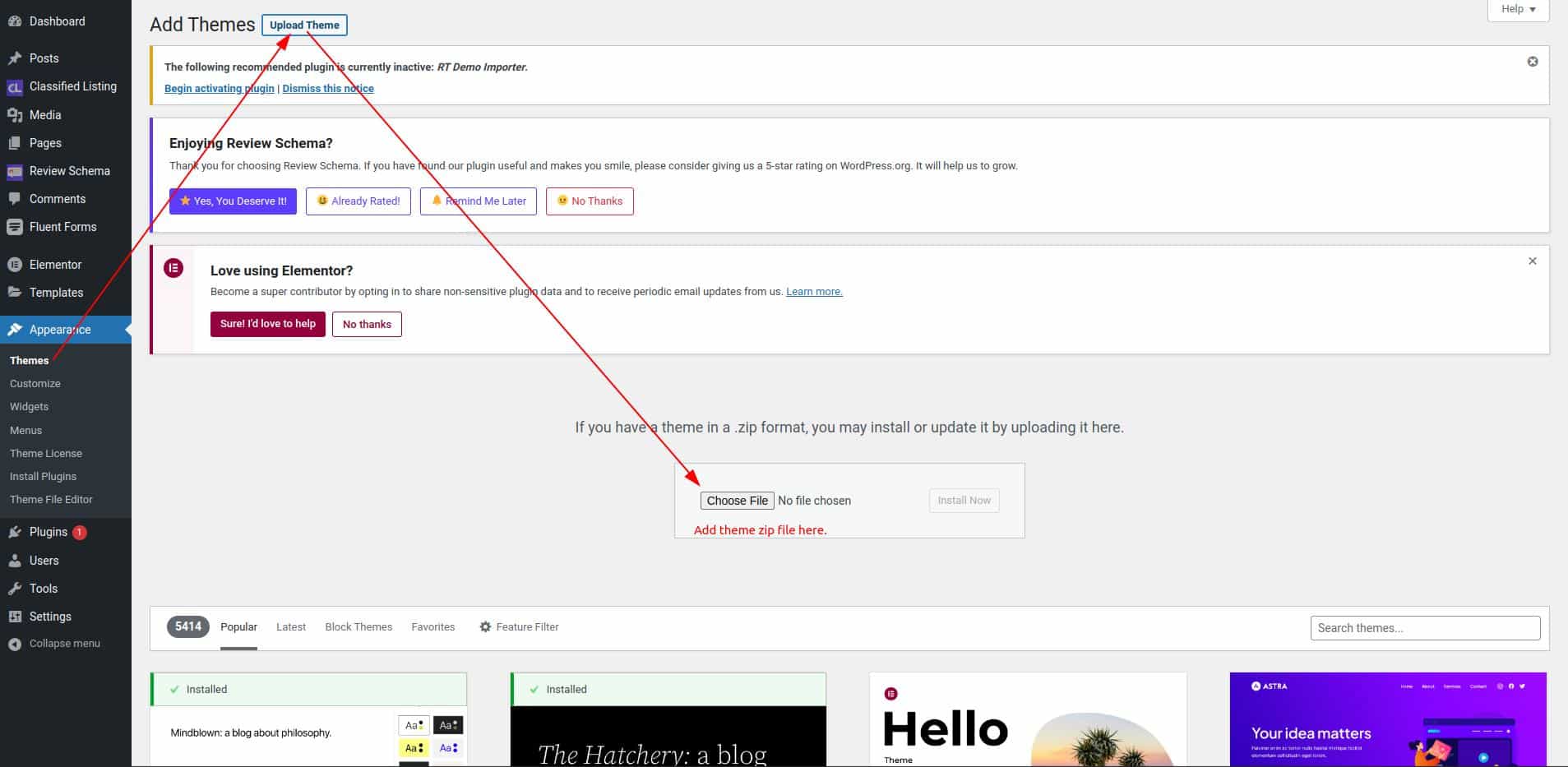Click the Fluent Forms icon

(14, 227)
